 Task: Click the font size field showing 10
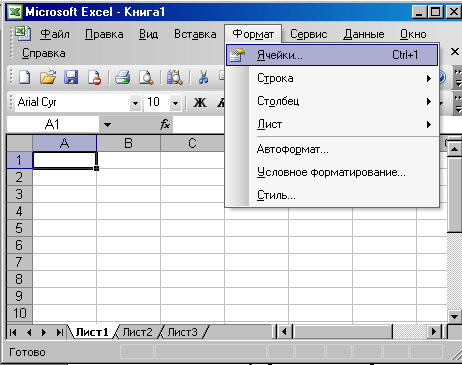(157, 102)
